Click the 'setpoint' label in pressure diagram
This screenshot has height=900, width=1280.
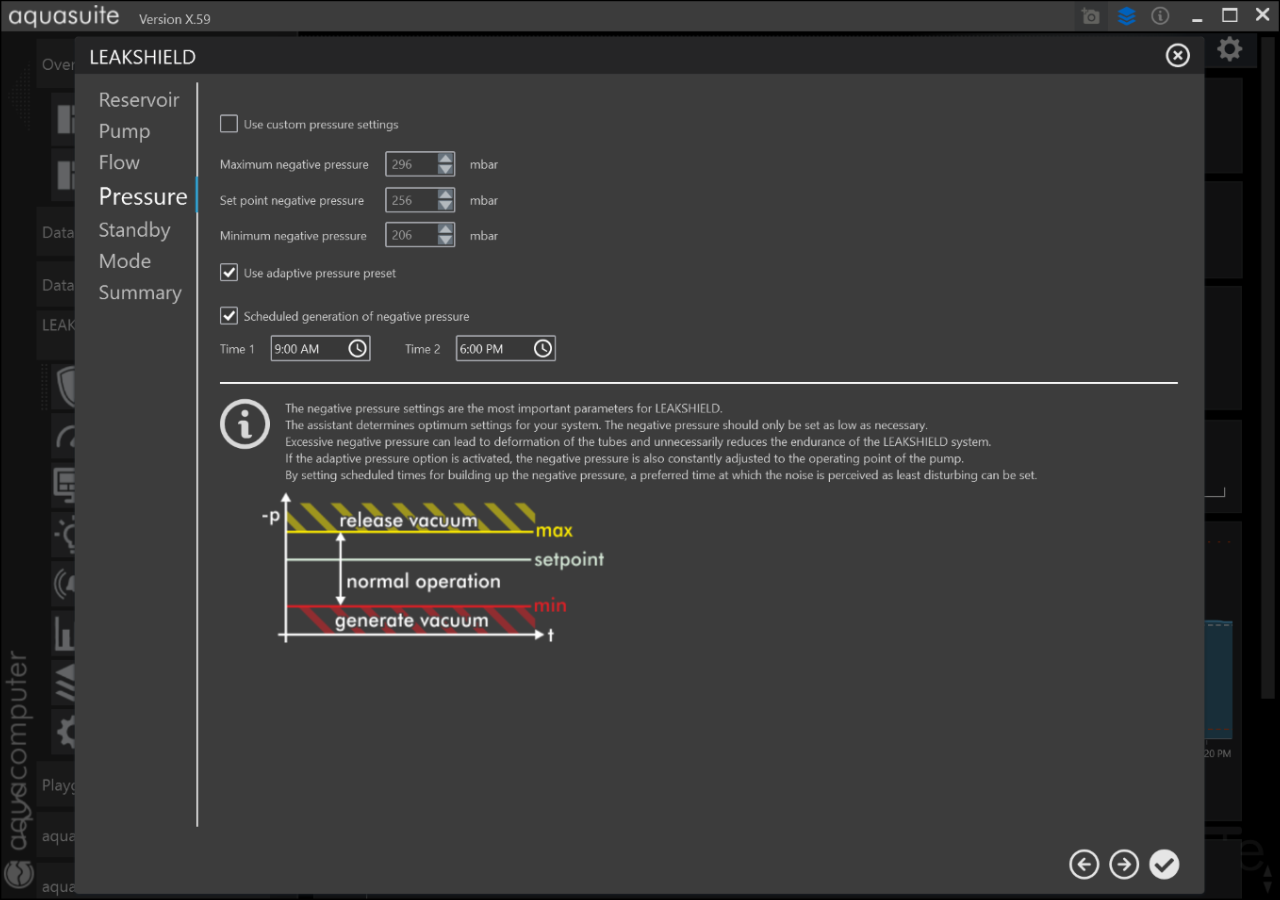tap(569, 560)
